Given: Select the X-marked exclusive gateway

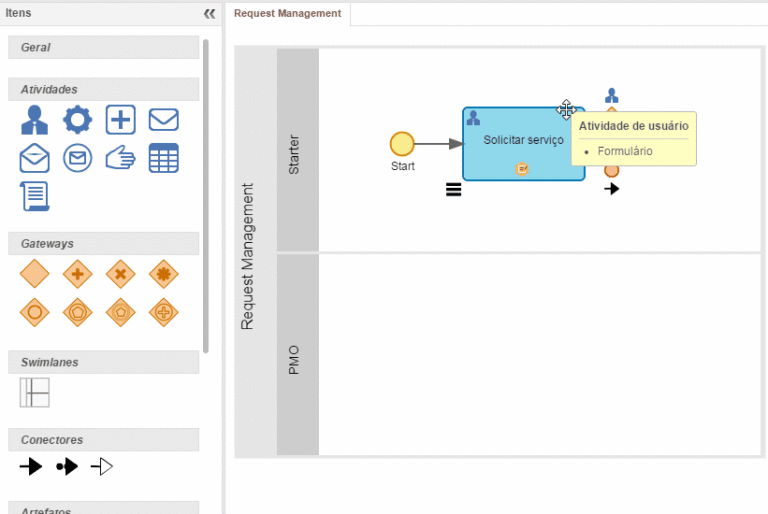Looking at the screenshot, I should pyautogui.click(x=120, y=273).
